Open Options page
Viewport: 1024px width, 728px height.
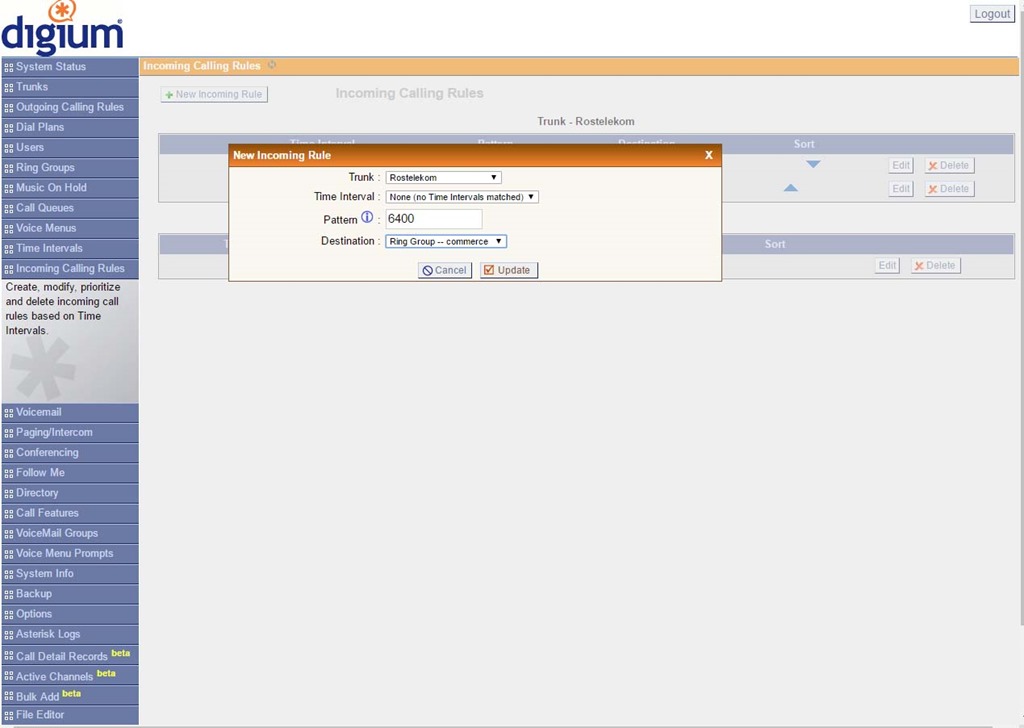pos(70,615)
